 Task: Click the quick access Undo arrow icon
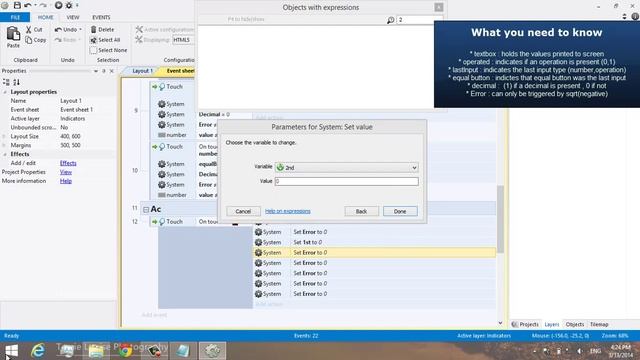tap(28, 5)
